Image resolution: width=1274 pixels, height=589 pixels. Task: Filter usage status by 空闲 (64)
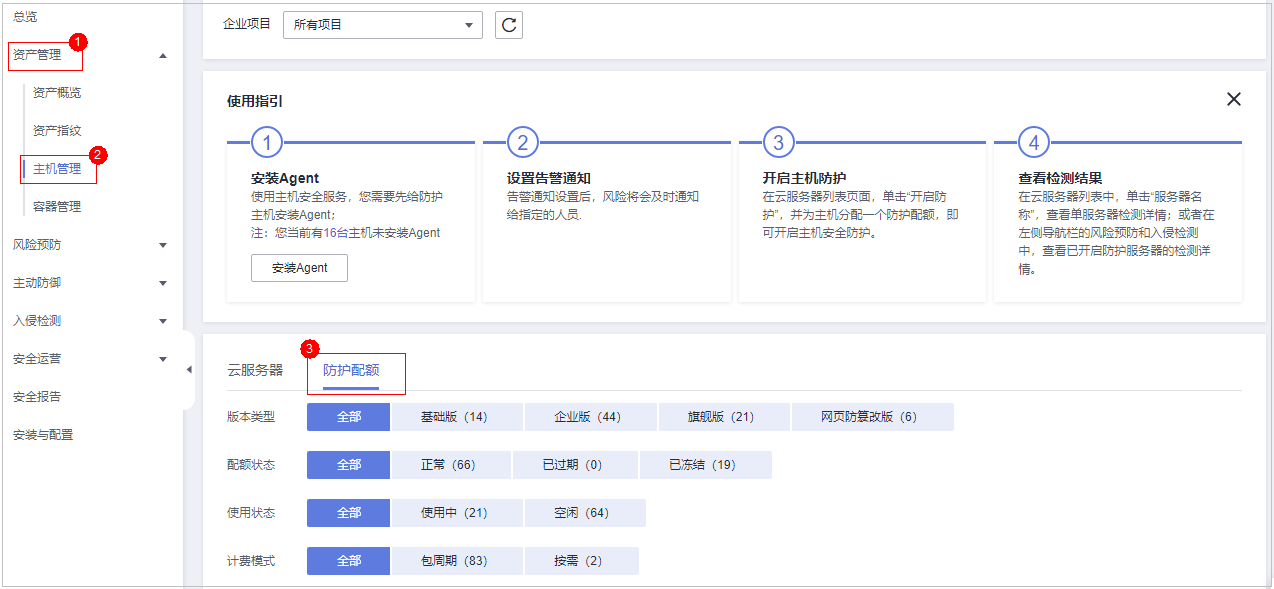(x=584, y=513)
